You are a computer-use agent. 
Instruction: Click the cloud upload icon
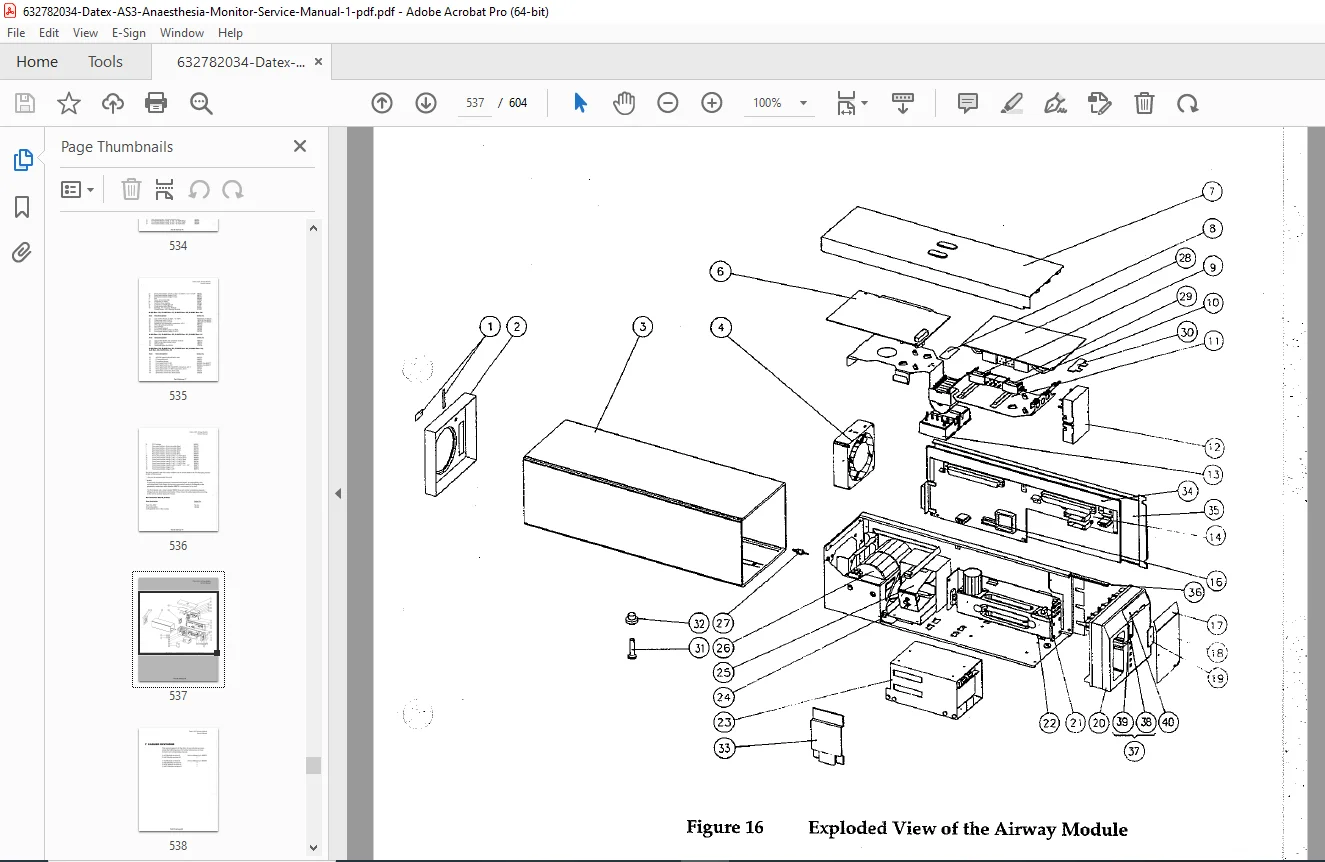[113, 103]
